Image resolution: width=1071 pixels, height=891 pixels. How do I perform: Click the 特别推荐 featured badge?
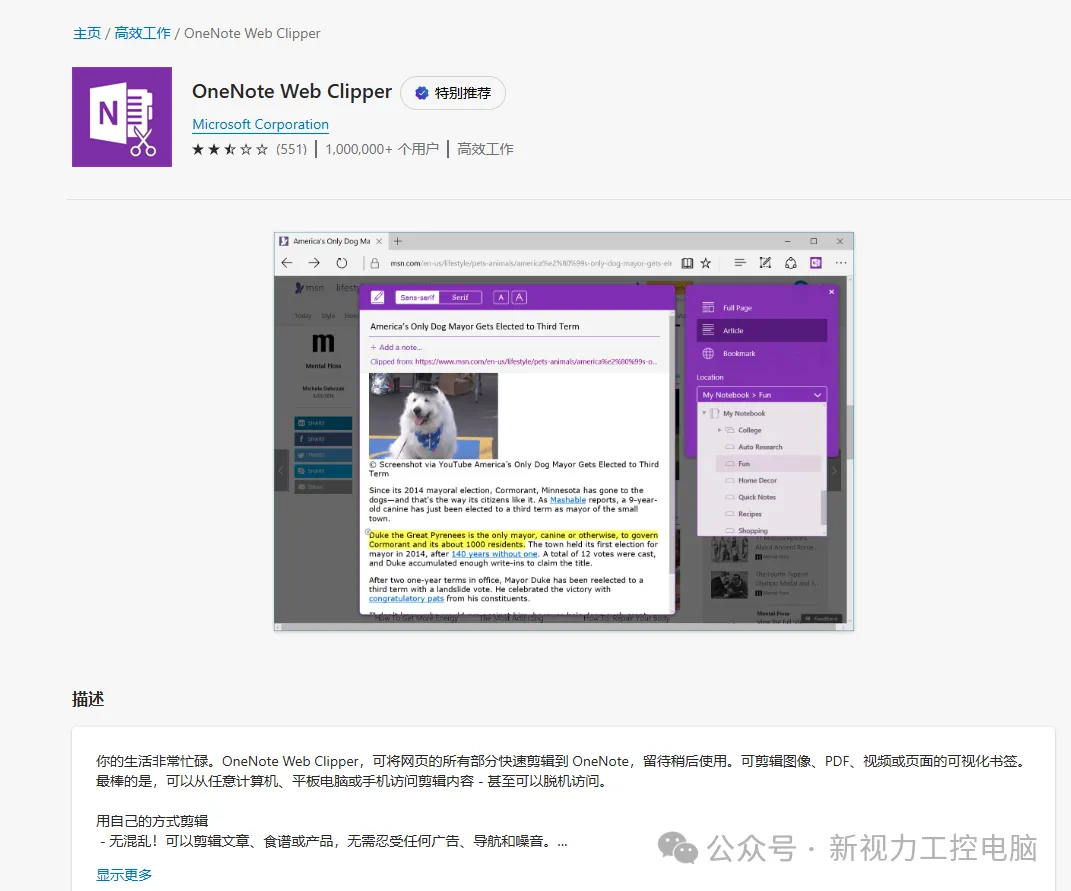[x=453, y=93]
